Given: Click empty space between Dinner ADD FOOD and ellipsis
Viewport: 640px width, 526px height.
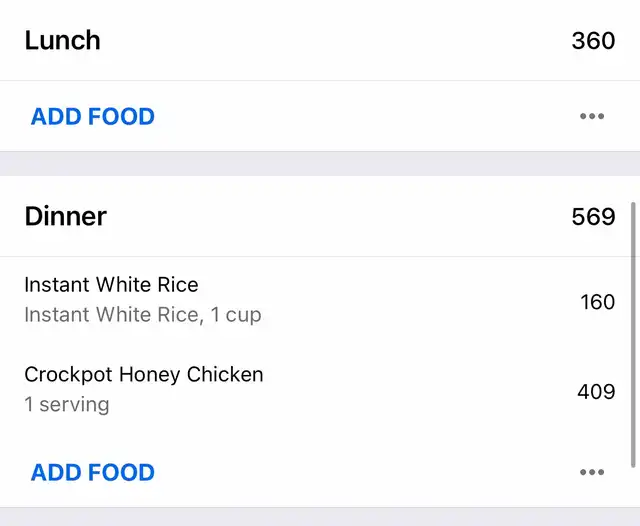Looking at the screenshot, I should coord(360,472).
